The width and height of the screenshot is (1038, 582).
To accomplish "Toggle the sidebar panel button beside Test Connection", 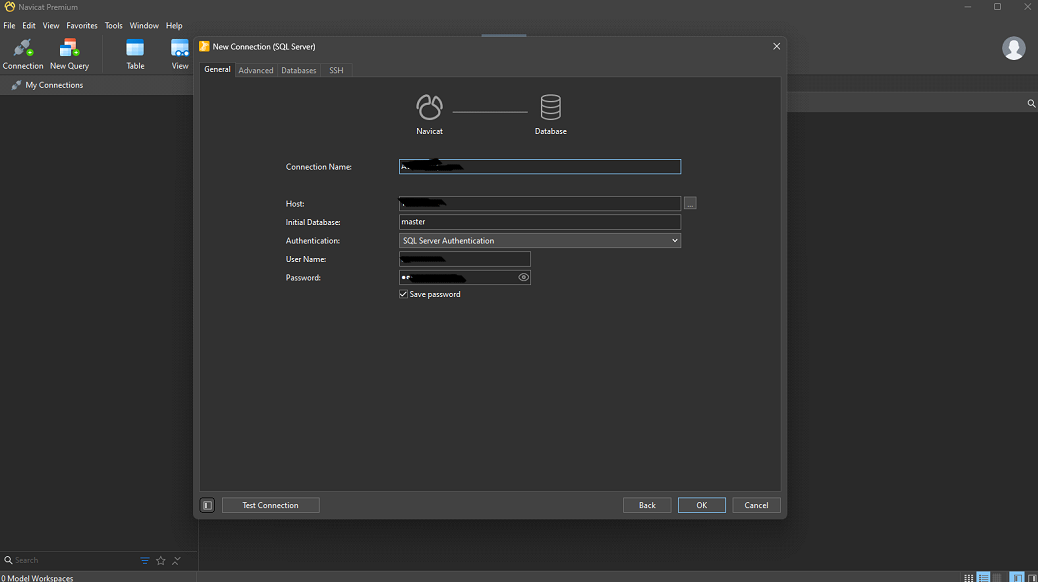I will click(207, 505).
